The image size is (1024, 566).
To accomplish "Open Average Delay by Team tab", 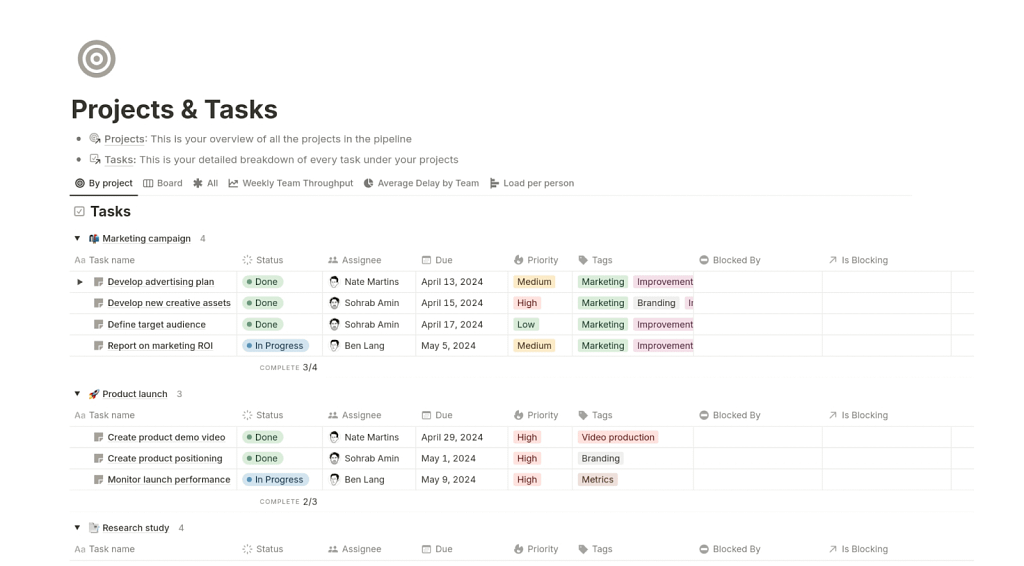I will 421,183.
